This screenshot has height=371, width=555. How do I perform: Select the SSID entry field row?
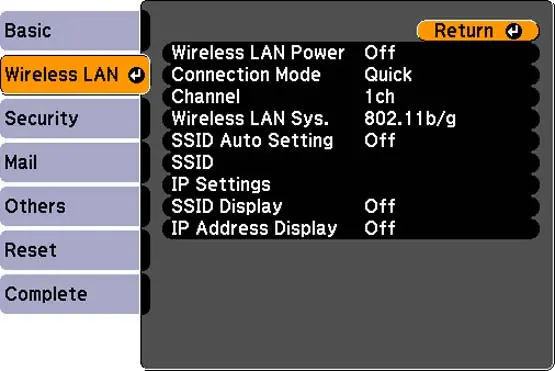pos(351,162)
